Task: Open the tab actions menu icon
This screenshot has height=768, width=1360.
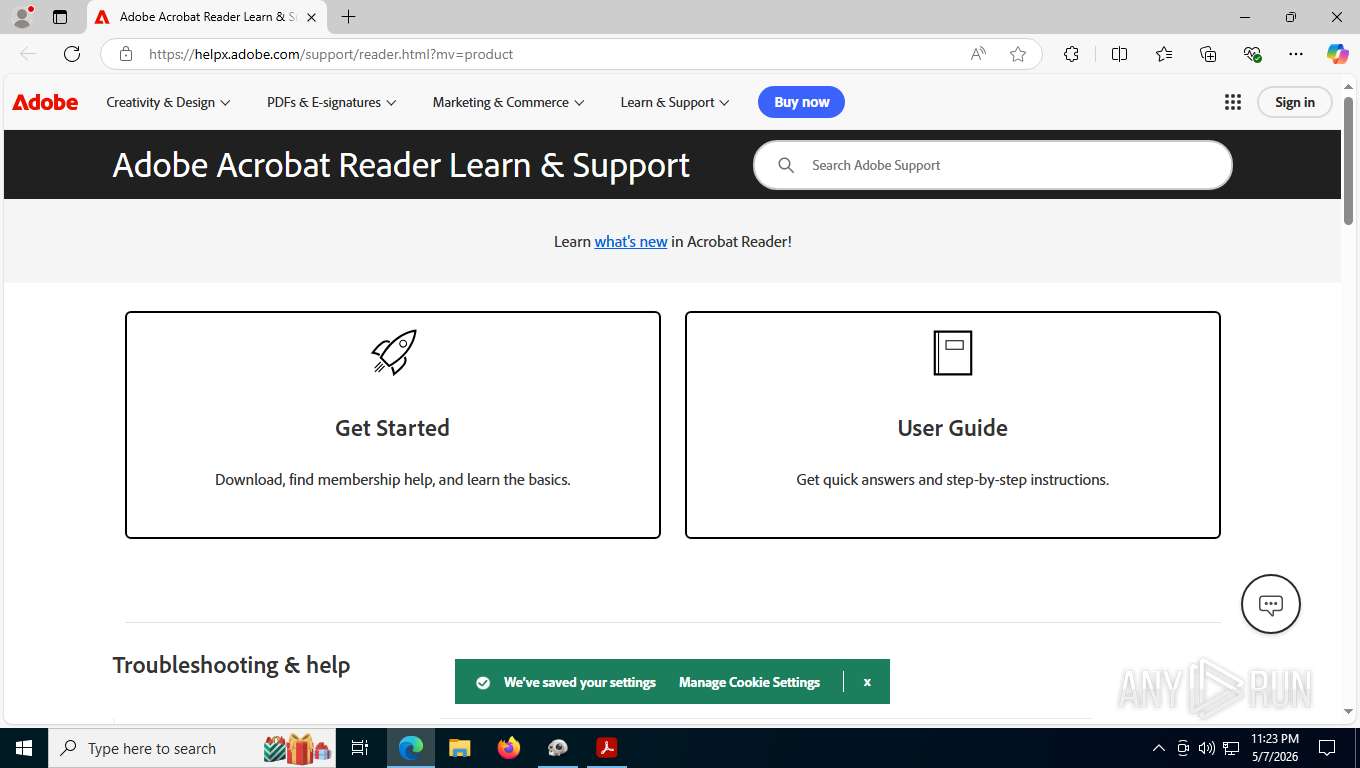Action: pos(60,17)
